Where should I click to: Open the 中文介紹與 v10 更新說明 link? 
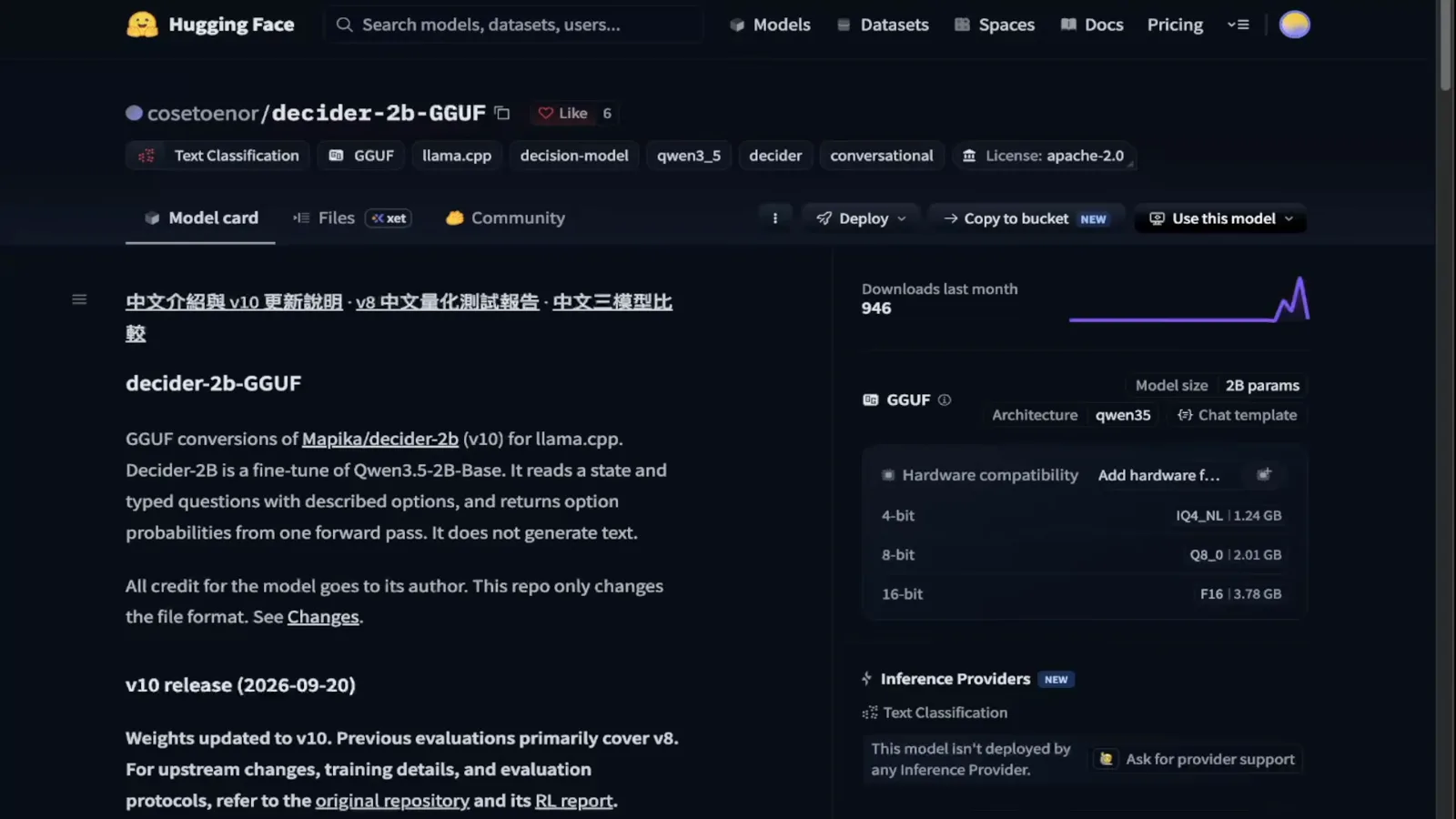click(234, 301)
